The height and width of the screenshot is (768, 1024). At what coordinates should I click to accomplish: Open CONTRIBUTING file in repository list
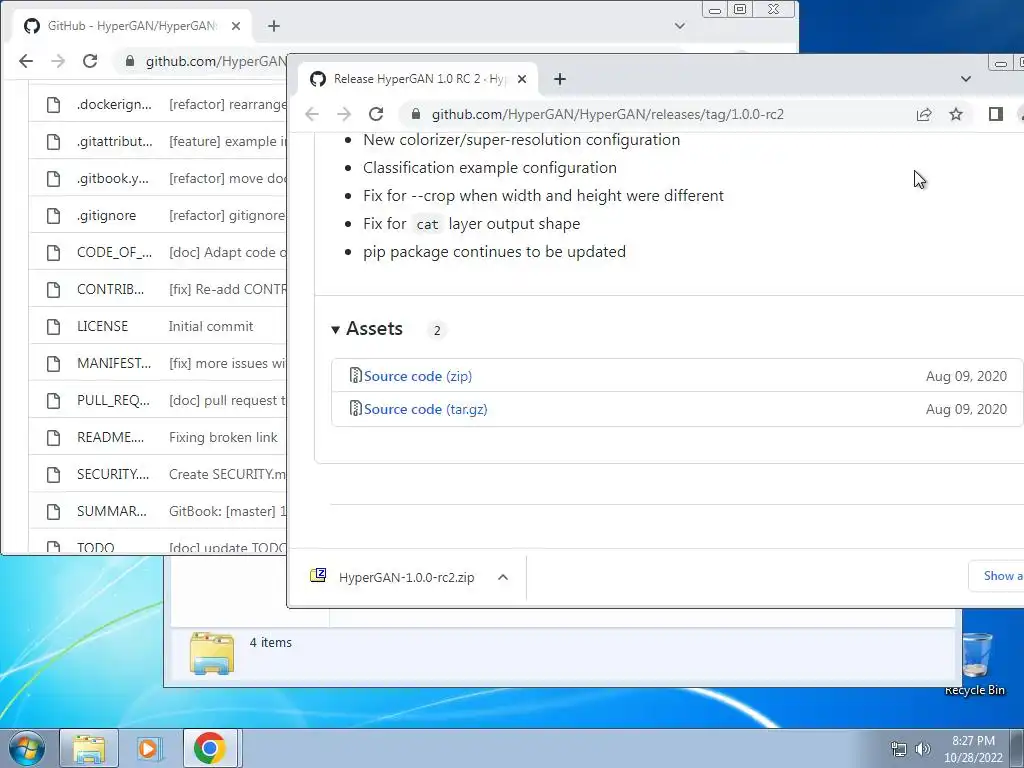(x=110, y=289)
